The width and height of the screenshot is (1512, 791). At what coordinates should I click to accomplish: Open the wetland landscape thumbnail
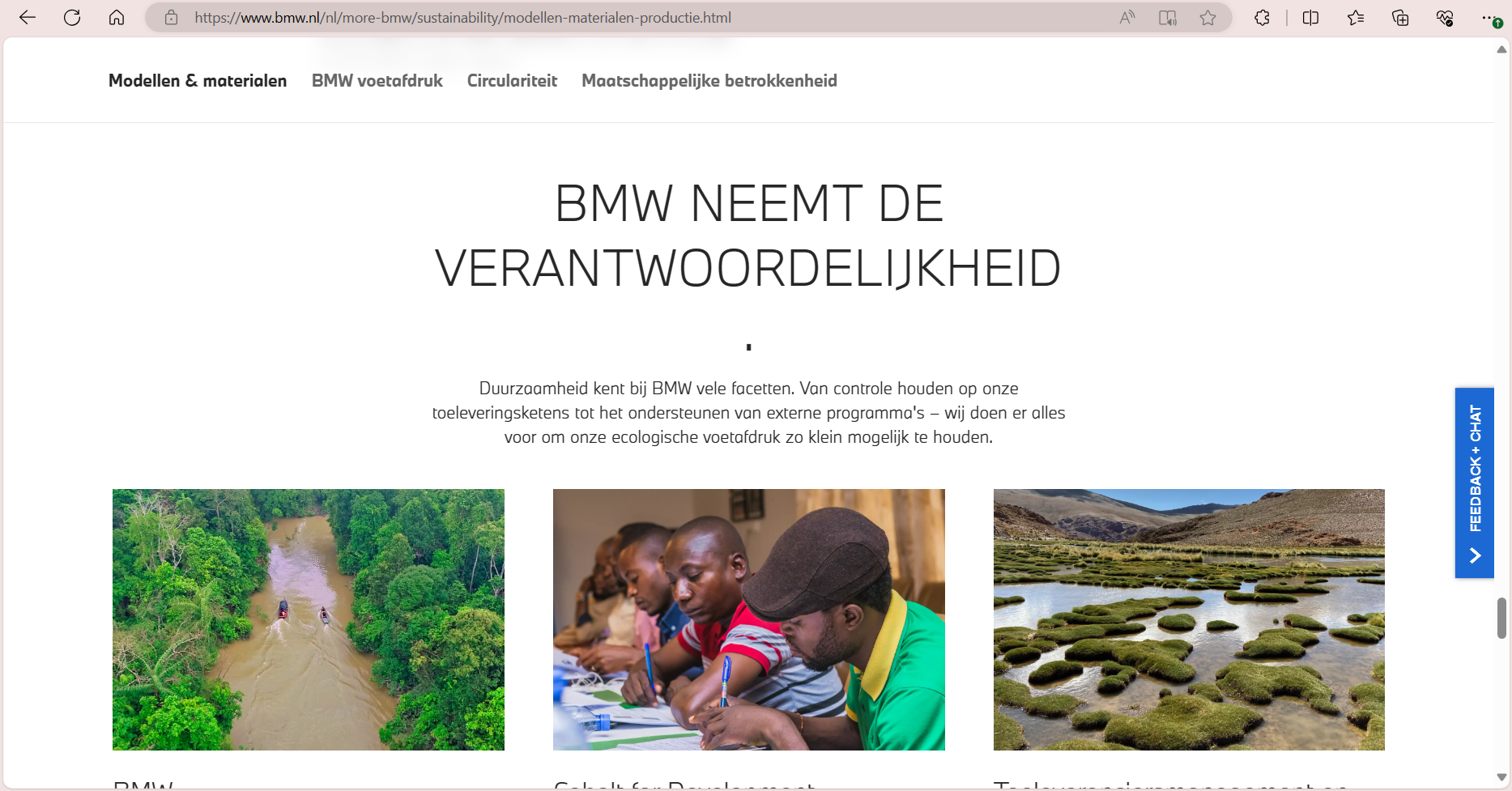[1189, 619]
